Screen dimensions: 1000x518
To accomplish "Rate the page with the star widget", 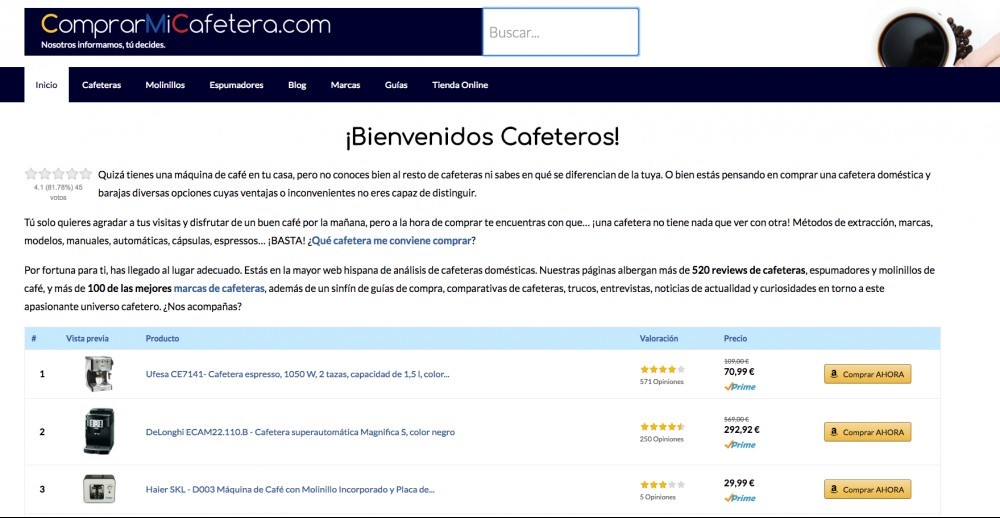I will point(58,174).
